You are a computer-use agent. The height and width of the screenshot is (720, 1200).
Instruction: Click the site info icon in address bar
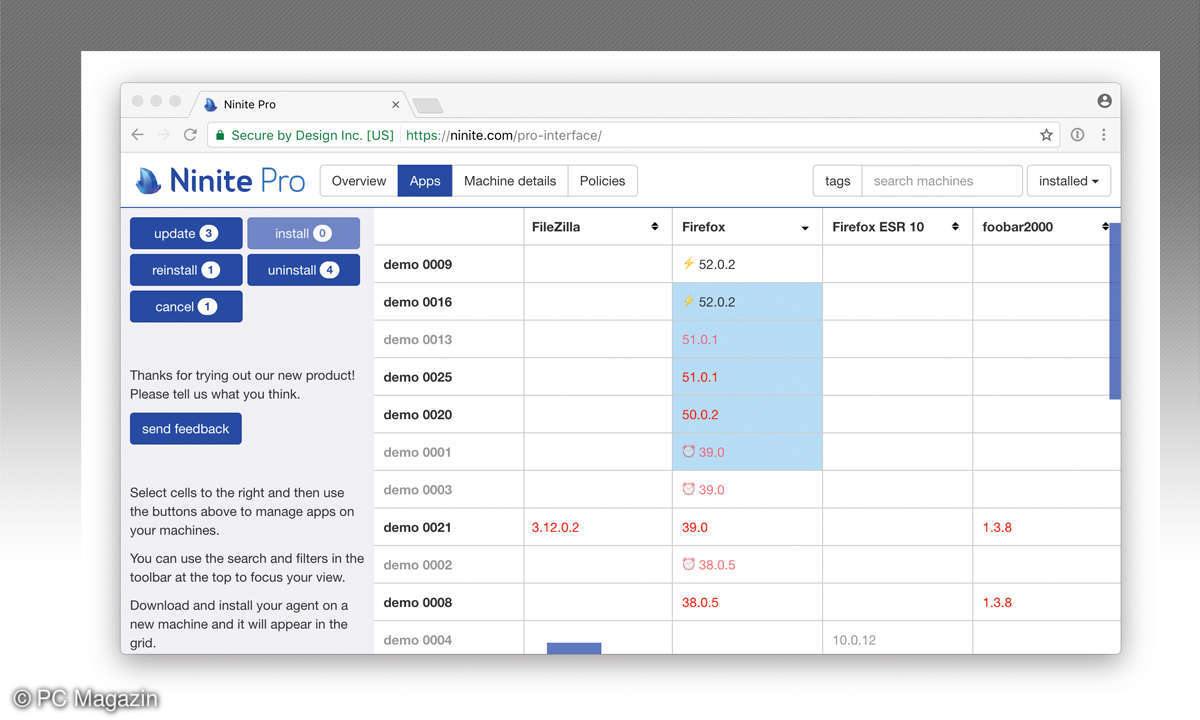1077,135
